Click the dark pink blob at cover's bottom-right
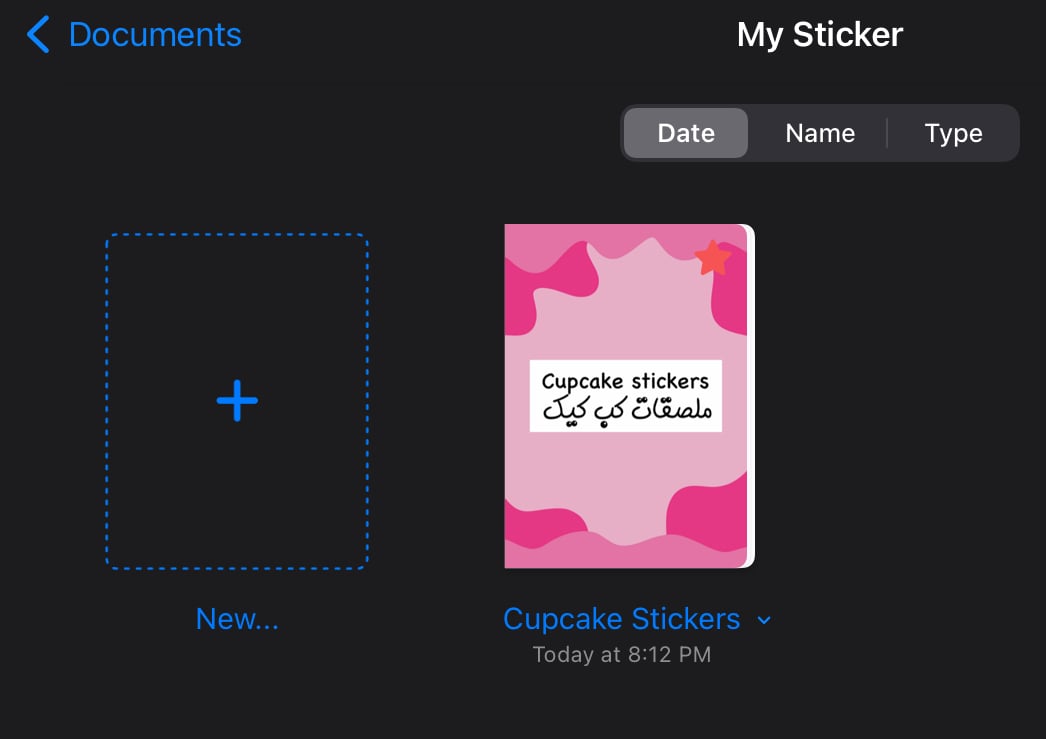 [x=712, y=515]
